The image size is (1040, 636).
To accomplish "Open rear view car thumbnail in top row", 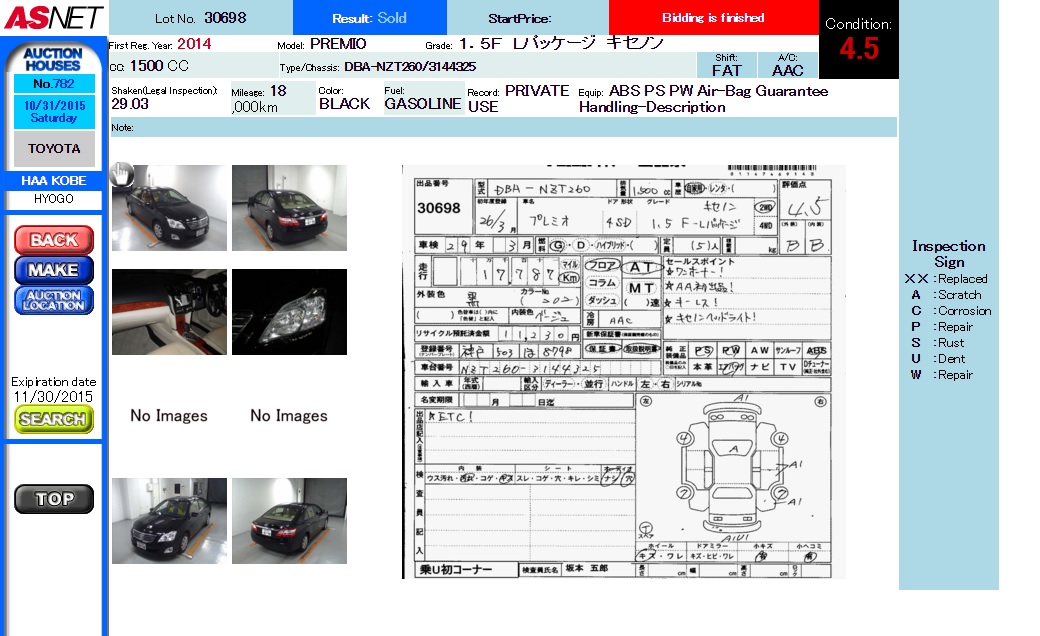I will tap(289, 207).
